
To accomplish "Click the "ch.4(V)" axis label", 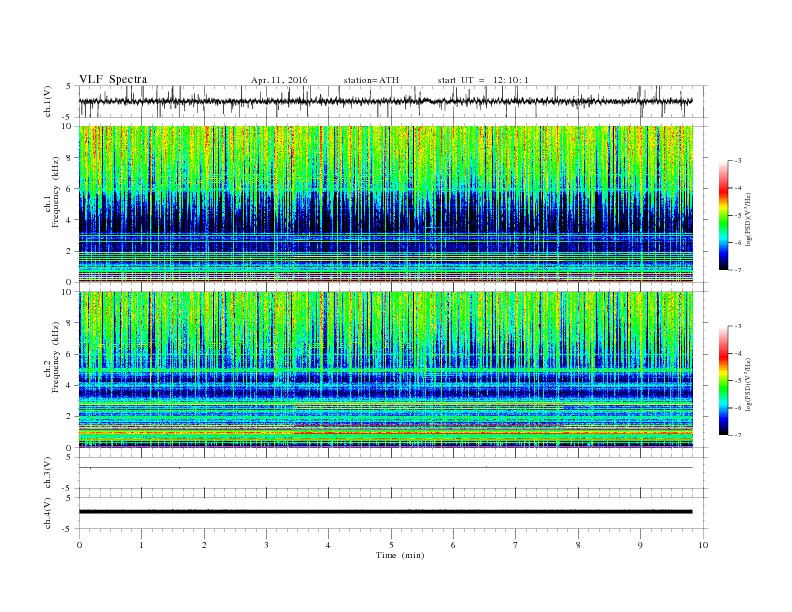I will pos(48,513).
